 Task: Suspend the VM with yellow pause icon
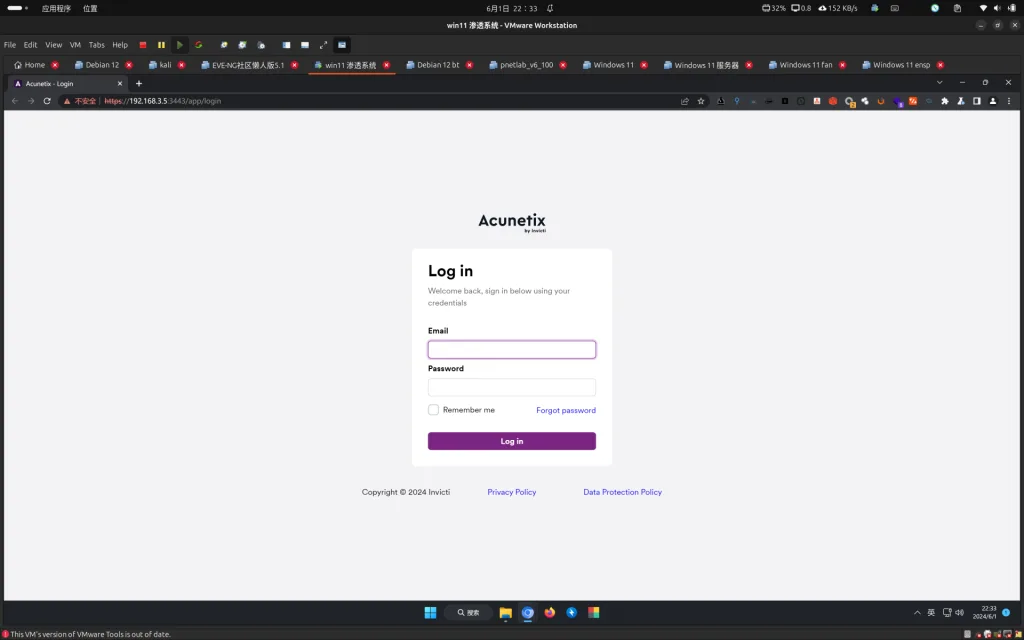tap(161, 45)
